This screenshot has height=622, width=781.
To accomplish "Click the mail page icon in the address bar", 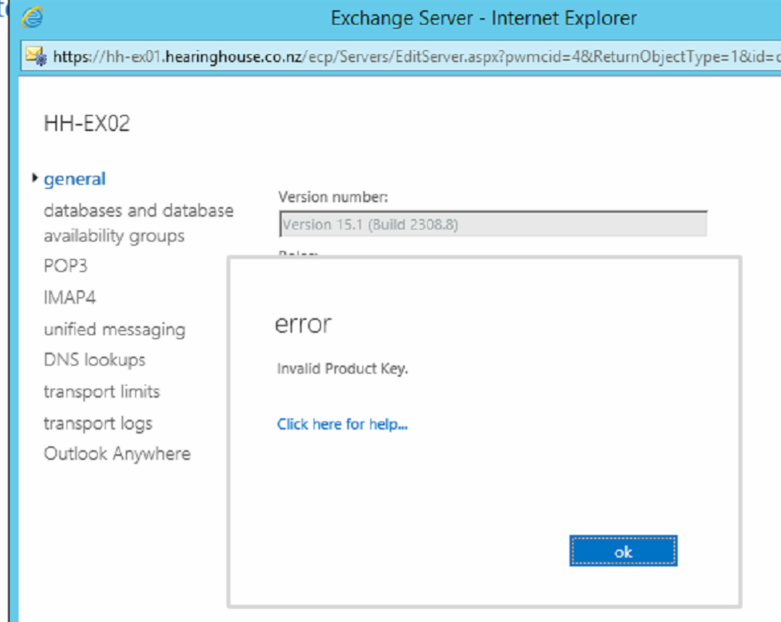I will (x=36, y=56).
